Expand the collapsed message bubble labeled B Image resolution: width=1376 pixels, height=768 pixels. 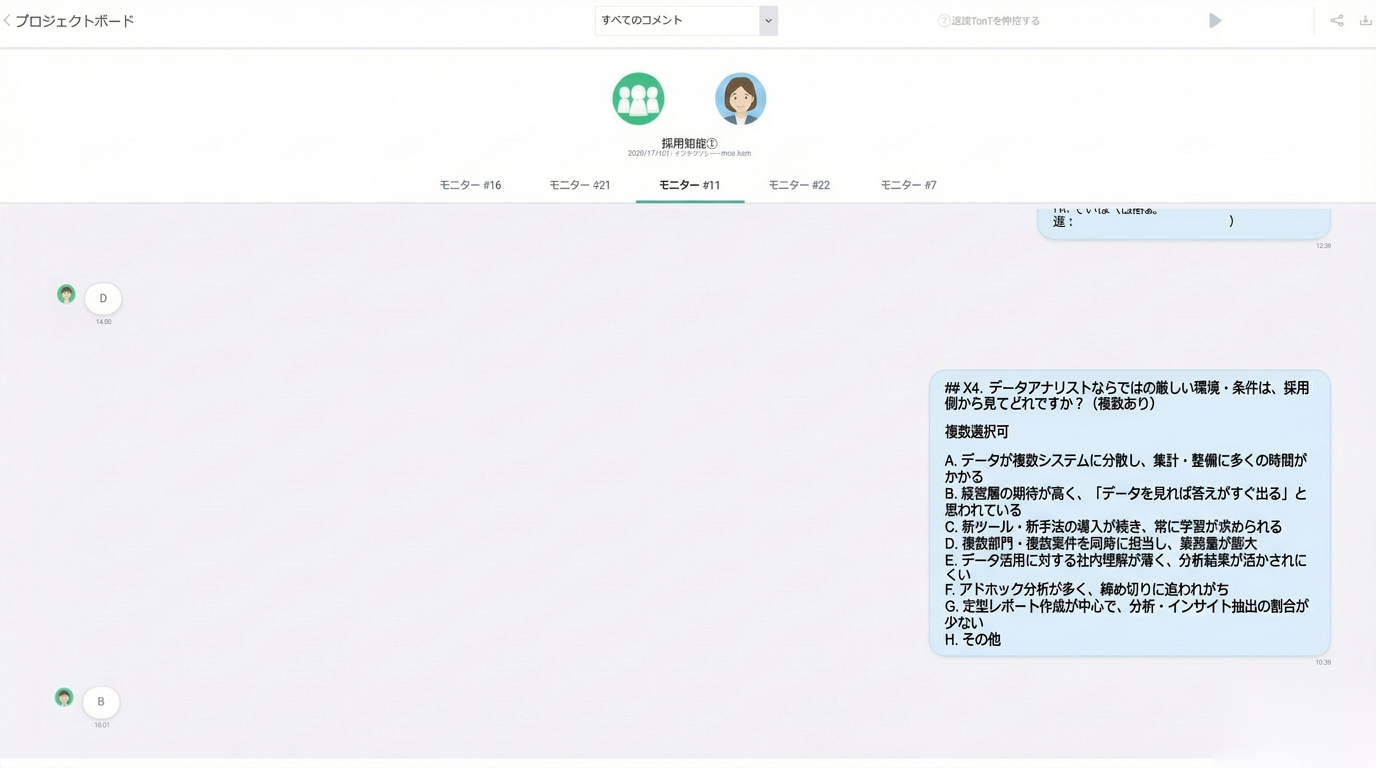pyautogui.click(x=100, y=701)
